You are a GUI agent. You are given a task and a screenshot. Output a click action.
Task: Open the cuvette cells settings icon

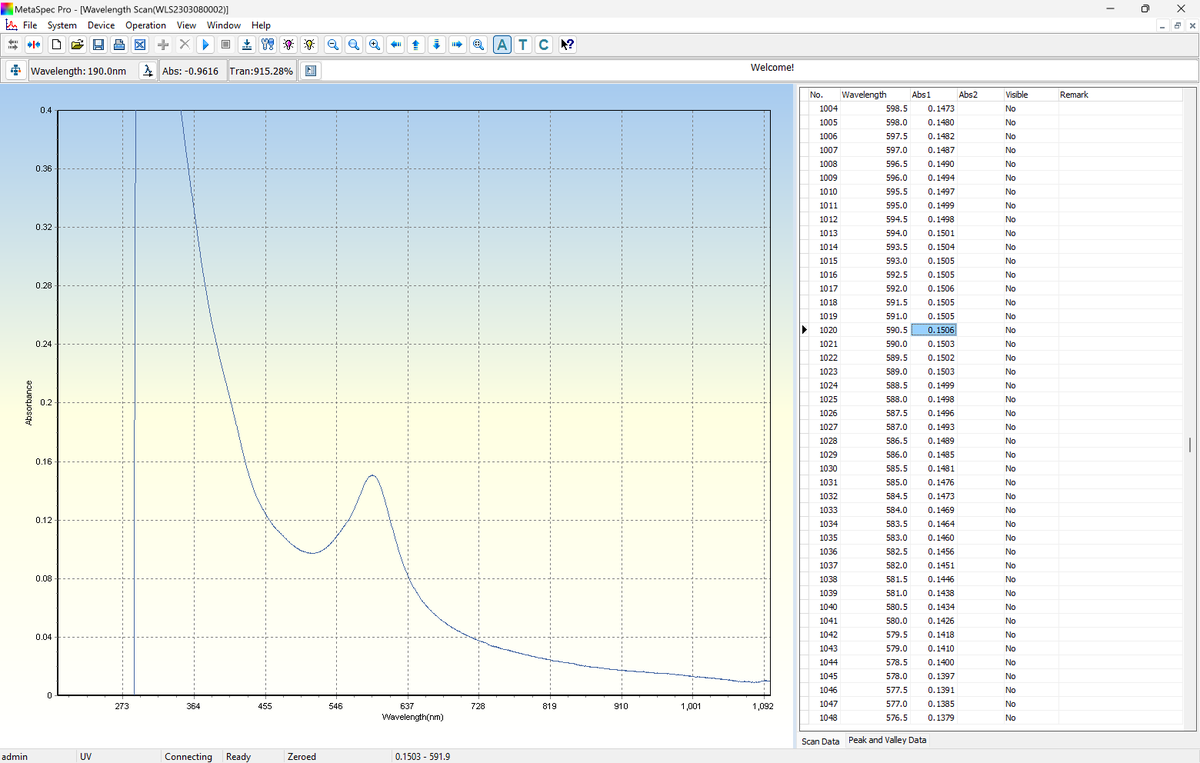[267, 45]
